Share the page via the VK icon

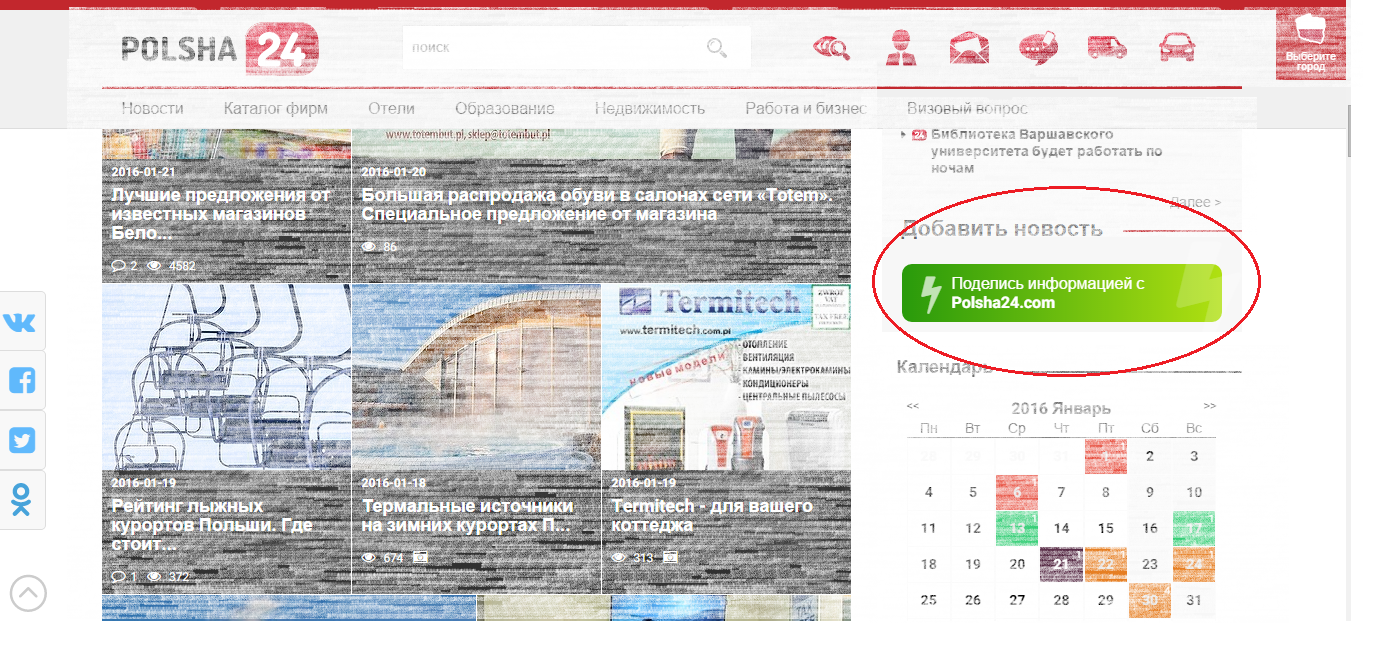pos(21,322)
